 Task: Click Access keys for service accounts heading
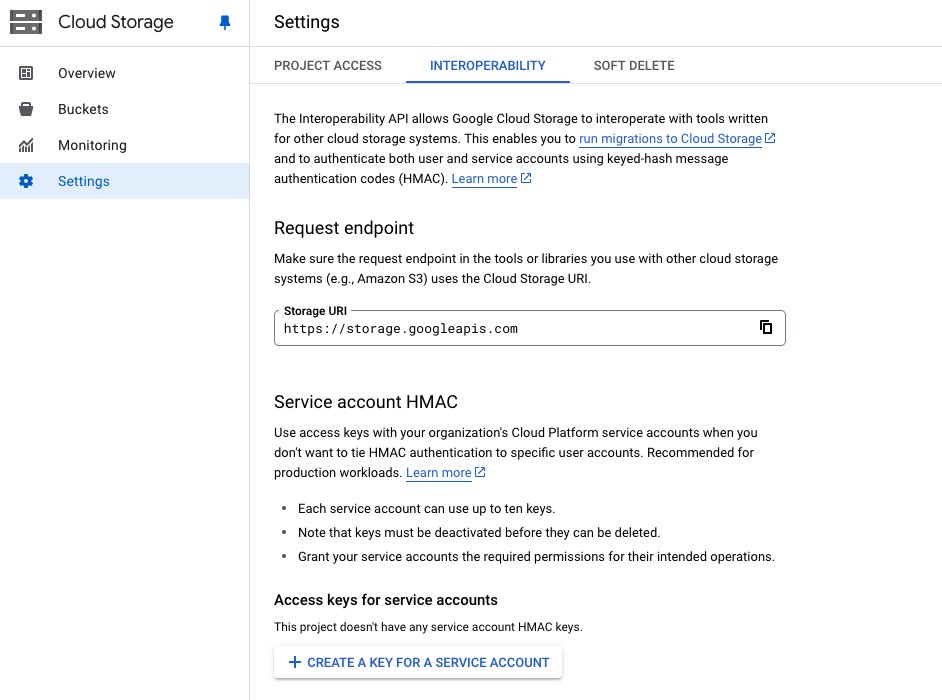pos(386,600)
